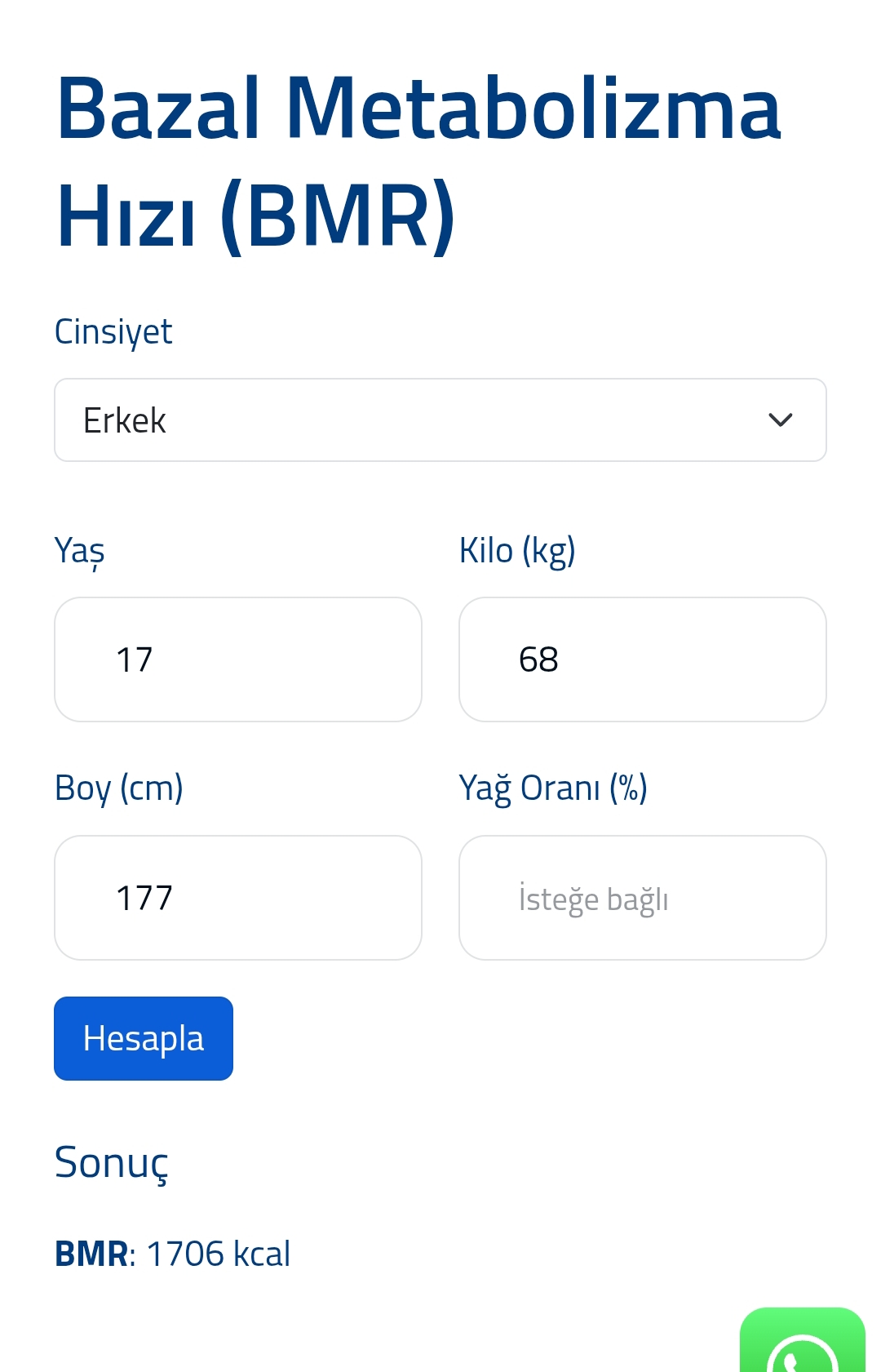Focus the Yaş input field
881x1372 pixels.
coord(237,659)
